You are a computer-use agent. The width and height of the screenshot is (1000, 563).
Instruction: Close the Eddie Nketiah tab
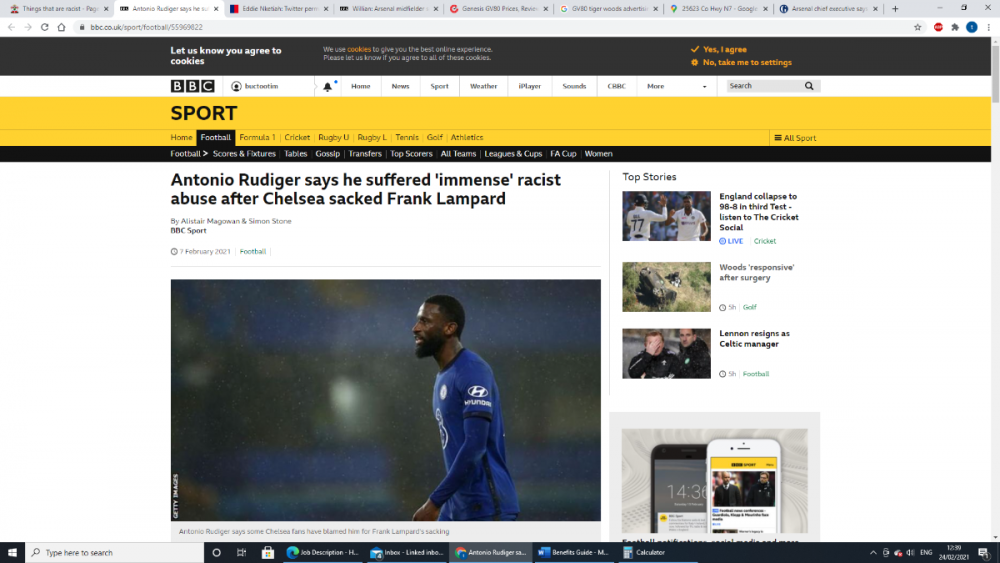(x=326, y=9)
